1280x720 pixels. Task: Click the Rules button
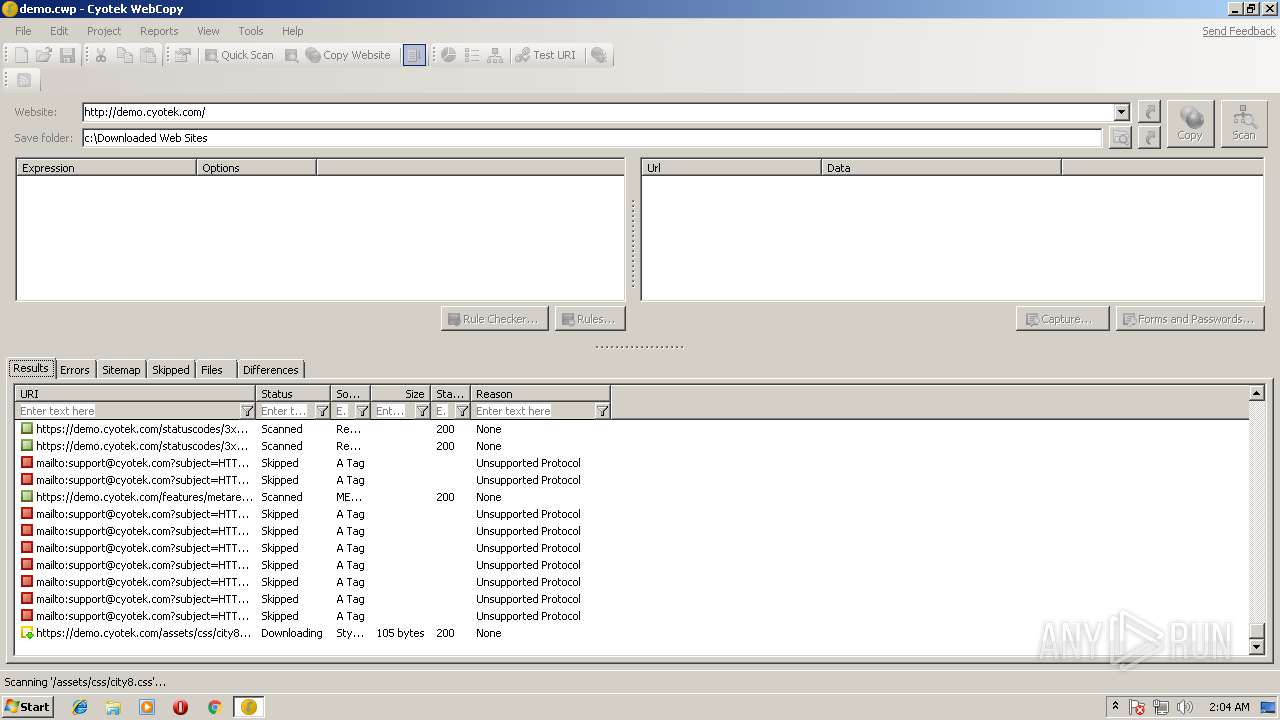590,319
